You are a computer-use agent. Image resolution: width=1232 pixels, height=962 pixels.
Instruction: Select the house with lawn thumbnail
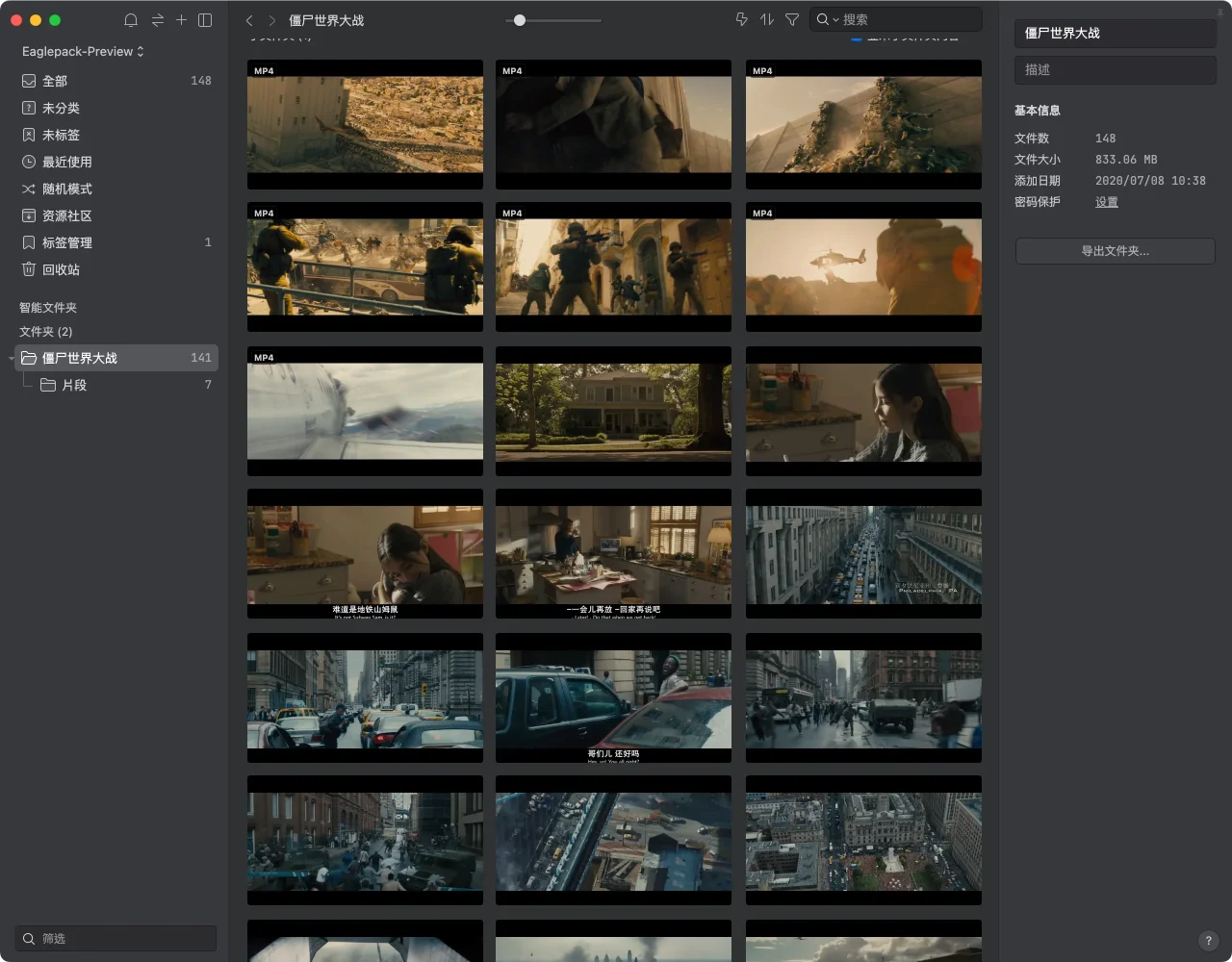pyautogui.click(x=613, y=411)
